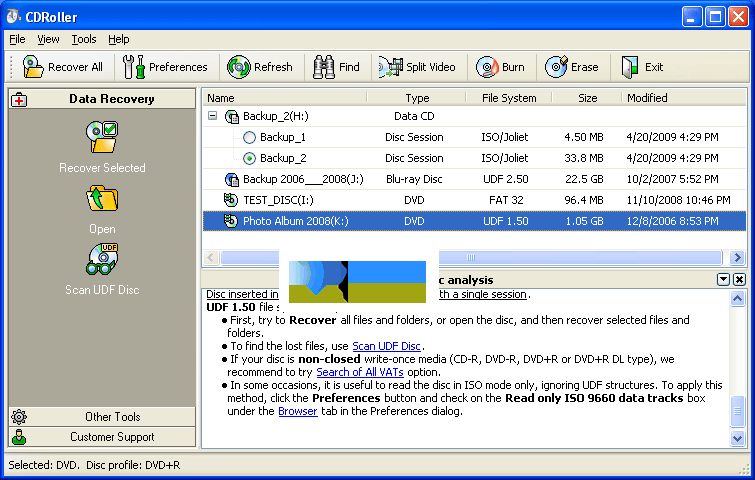Image resolution: width=755 pixels, height=480 pixels.
Task: Open Preferences from the toolbar
Action: (165, 67)
